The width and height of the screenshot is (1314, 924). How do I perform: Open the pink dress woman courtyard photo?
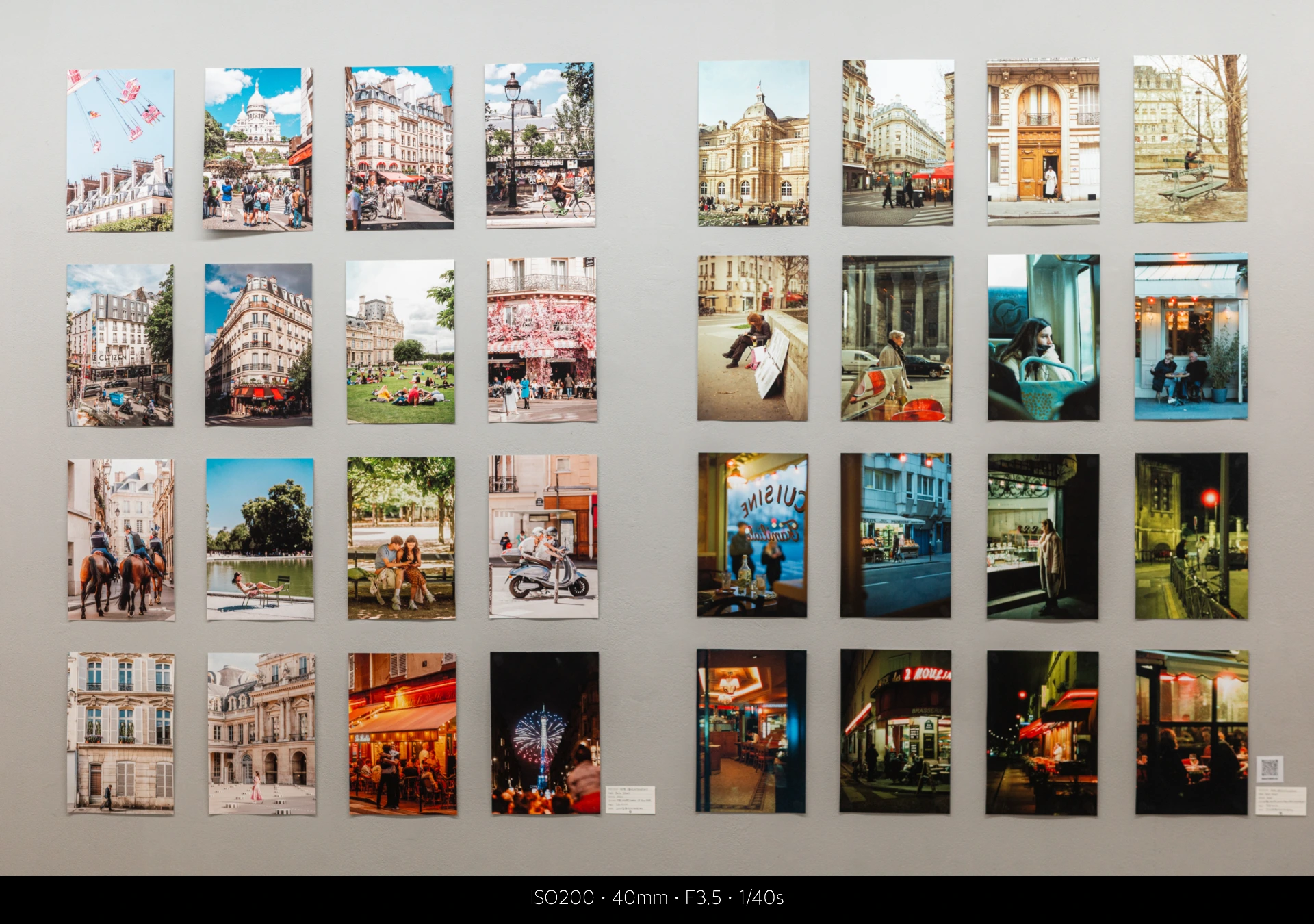(x=261, y=734)
